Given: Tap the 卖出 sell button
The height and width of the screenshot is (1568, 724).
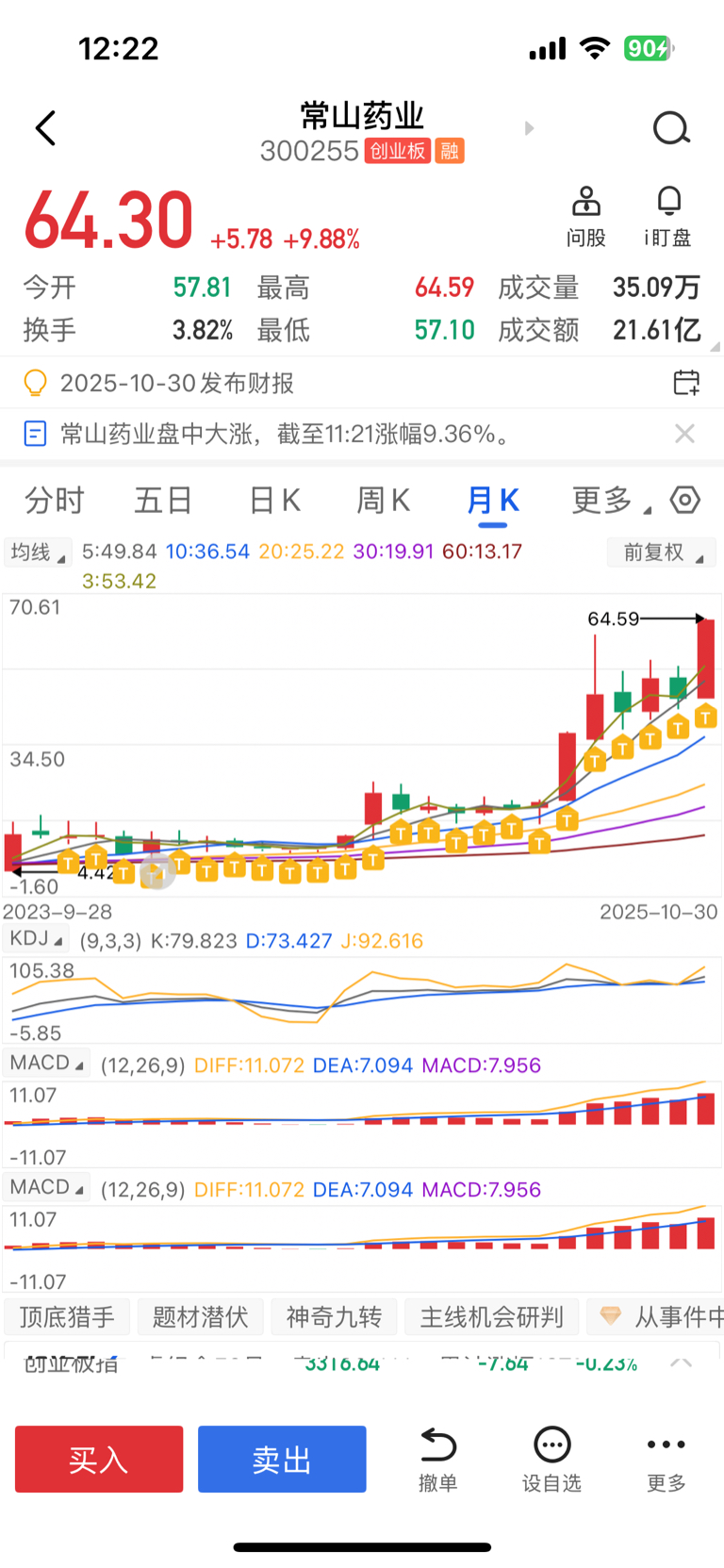Looking at the screenshot, I should [282, 1459].
